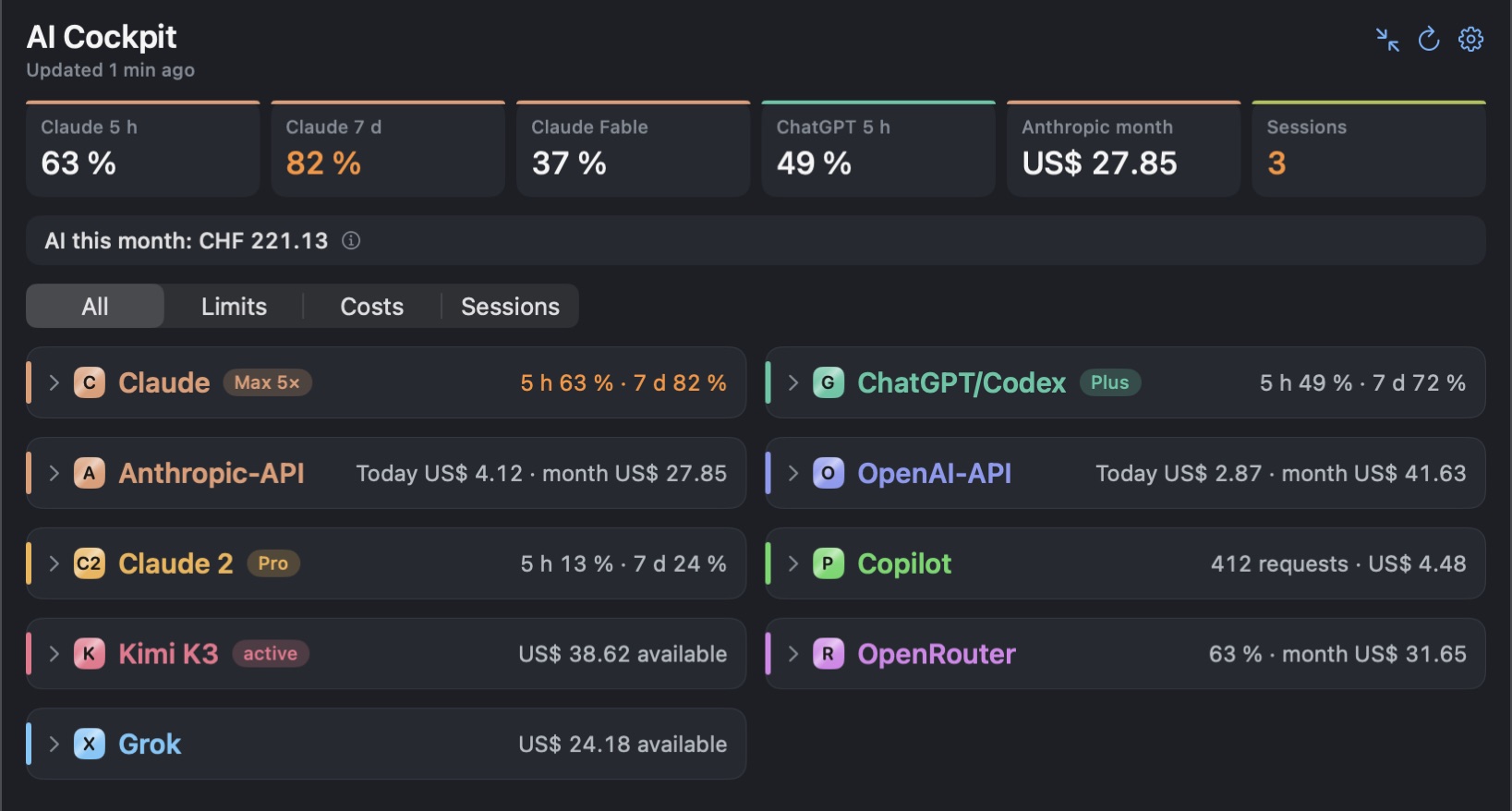Click the Grok provider name
The image size is (1512, 811).
click(x=151, y=744)
